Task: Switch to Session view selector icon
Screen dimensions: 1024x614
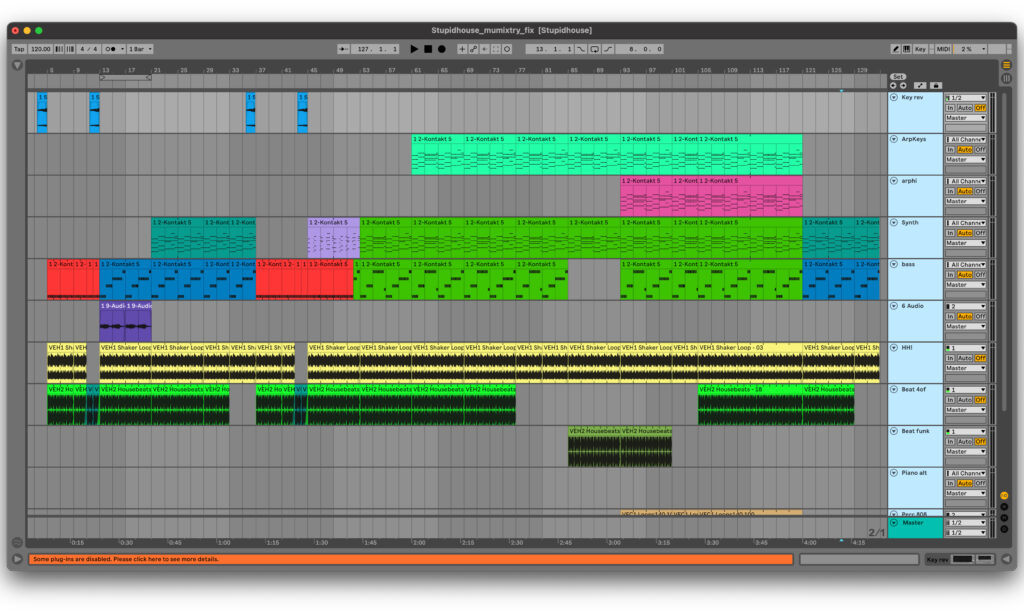Action: click(1006, 78)
